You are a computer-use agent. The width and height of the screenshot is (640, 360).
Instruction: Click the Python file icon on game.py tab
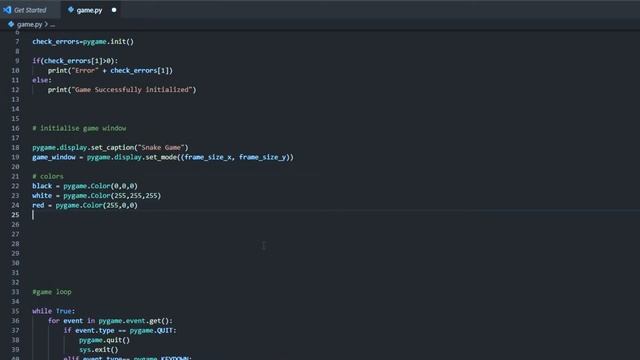(71, 10)
